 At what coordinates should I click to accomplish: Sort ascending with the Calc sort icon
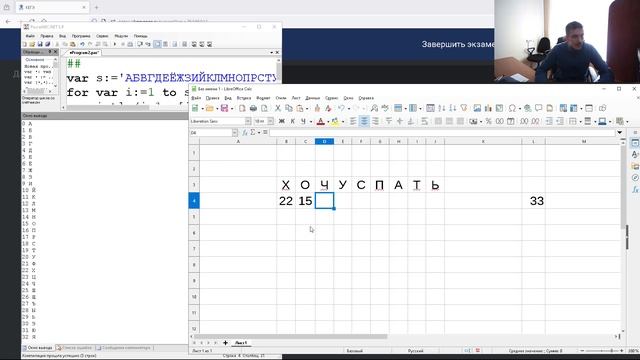point(442,108)
